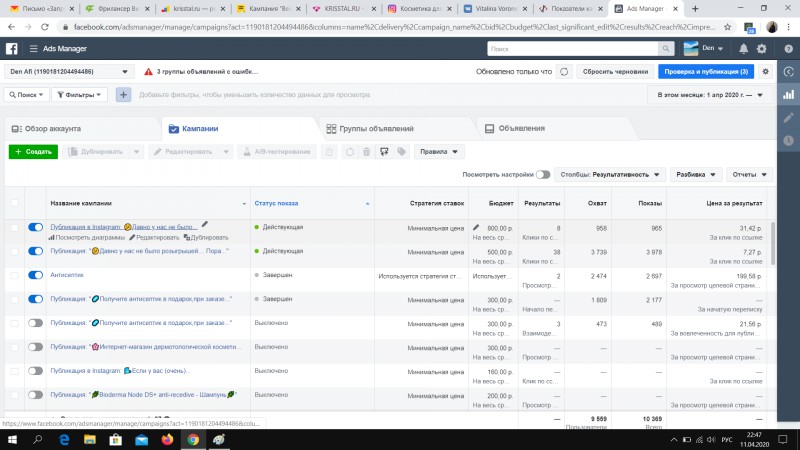The height and width of the screenshot is (450, 800).
Task: Open the Den Afi account dropdown
Action: [x=69, y=71]
